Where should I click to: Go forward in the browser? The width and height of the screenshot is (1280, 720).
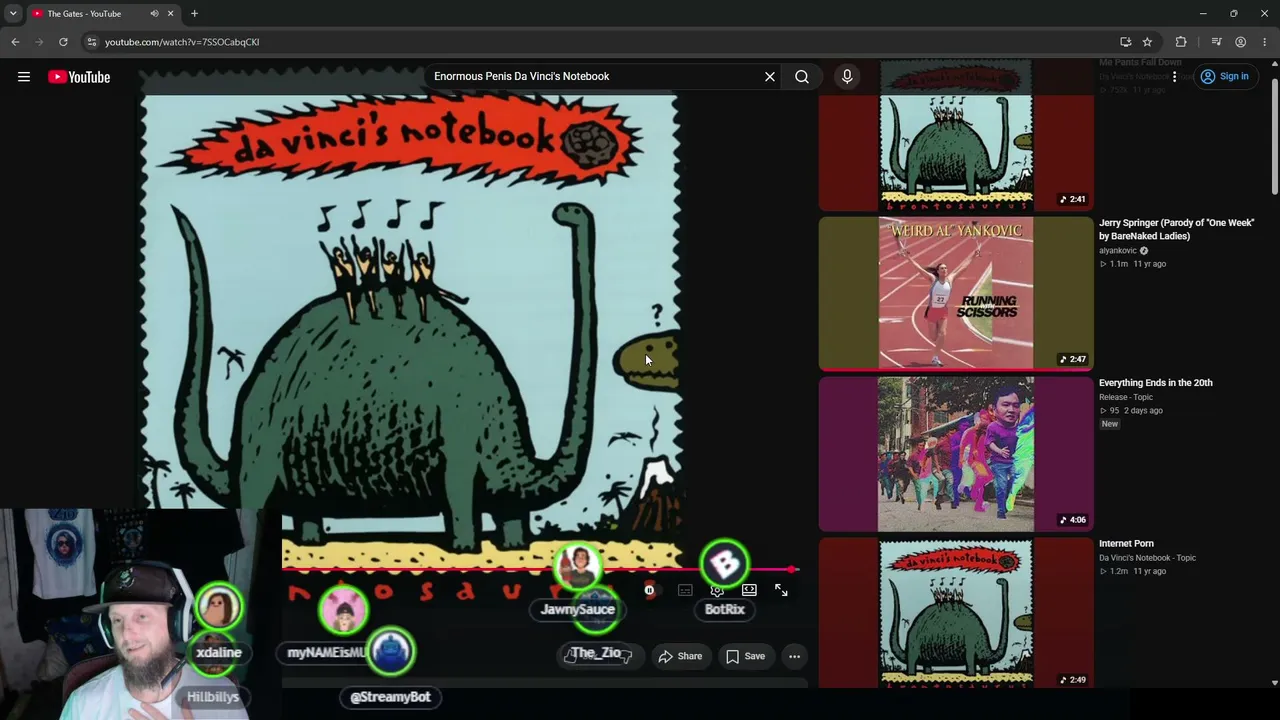coord(39,42)
